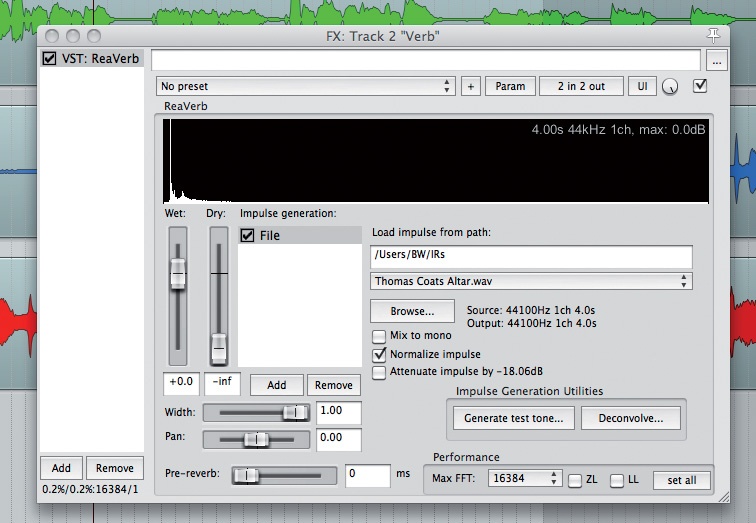Click the Generate test tone... button
The height and width of the screenshot is (523, 756).
pyautogui.click(x=513, y=418)
